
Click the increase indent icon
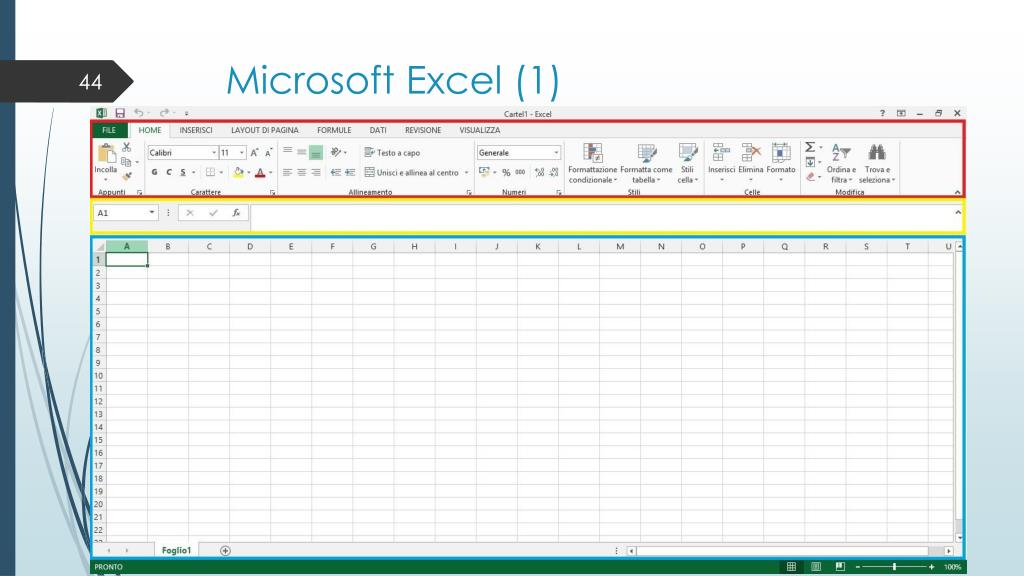pos(351,172)
